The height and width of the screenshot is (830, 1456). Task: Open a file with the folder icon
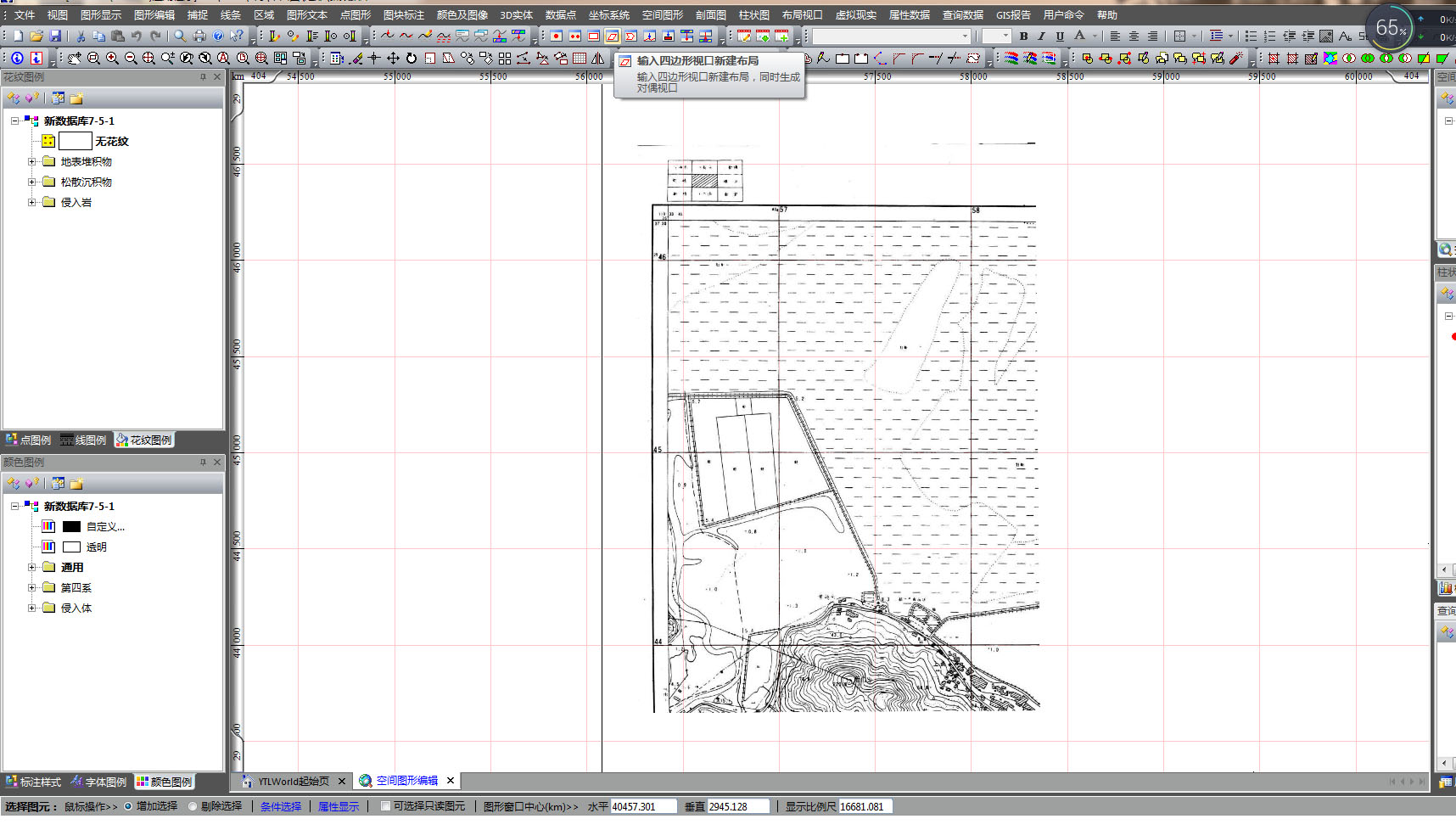36,36
